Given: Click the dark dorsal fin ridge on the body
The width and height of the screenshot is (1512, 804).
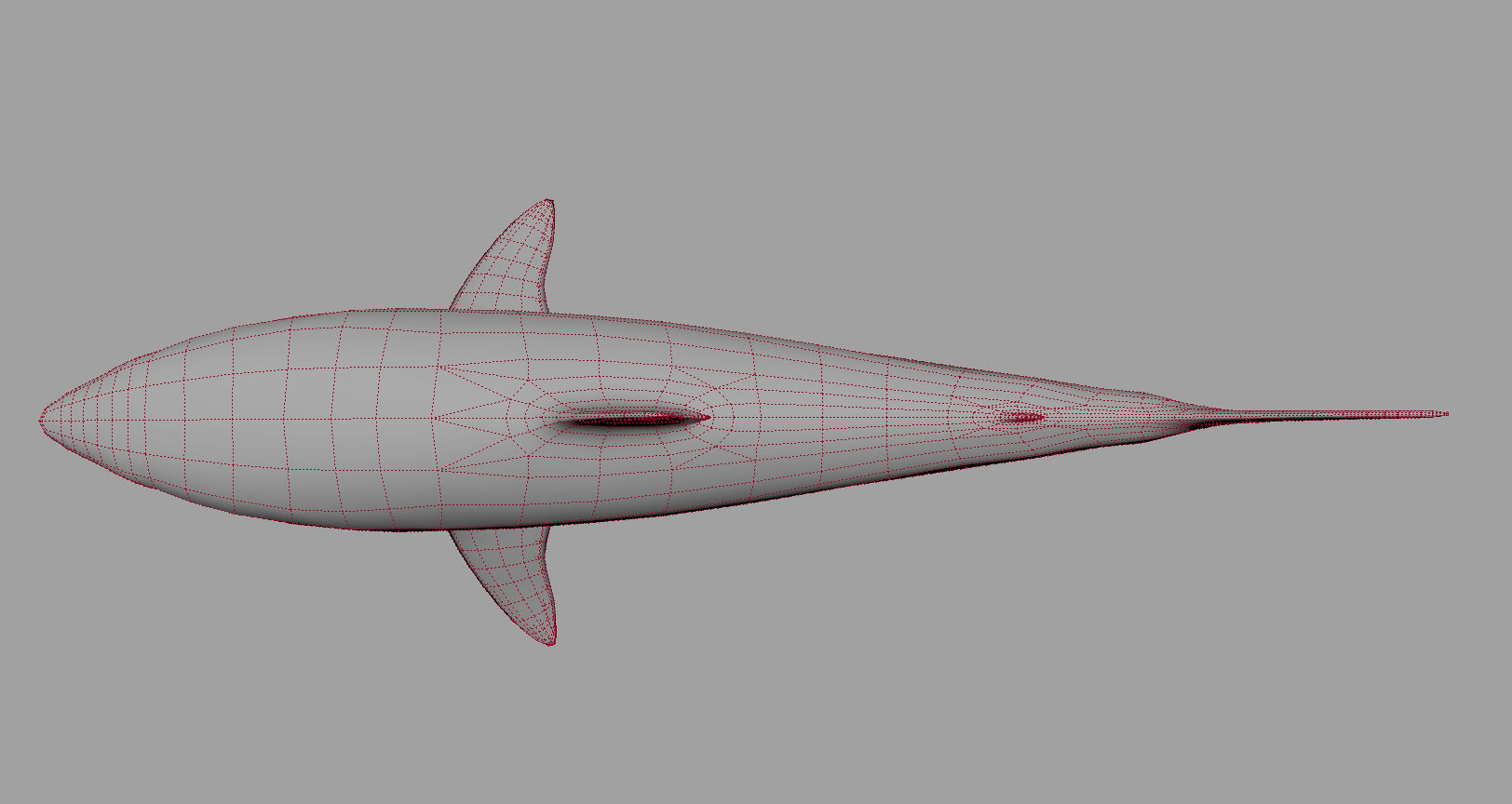Looking at the screenshot, I should (631, 420).
